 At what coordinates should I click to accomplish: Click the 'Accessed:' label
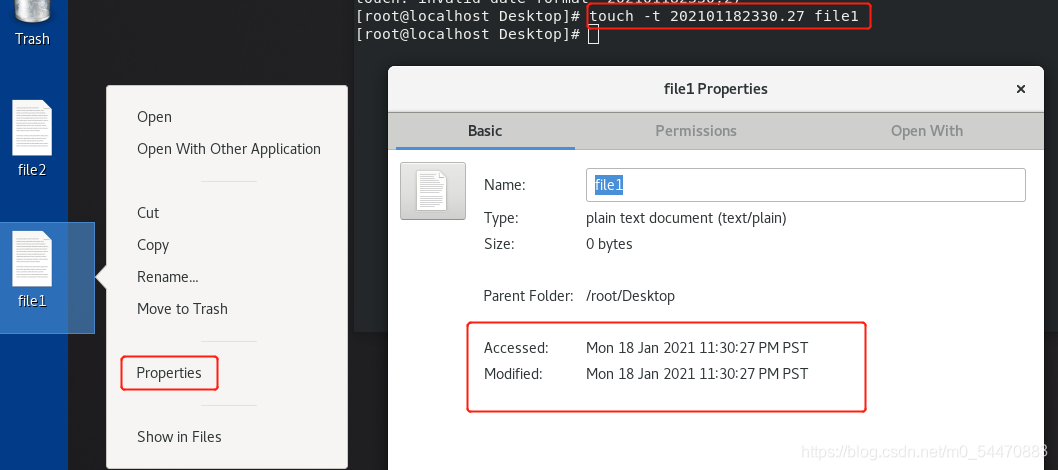pyautogui.click(x=516, y=348)
